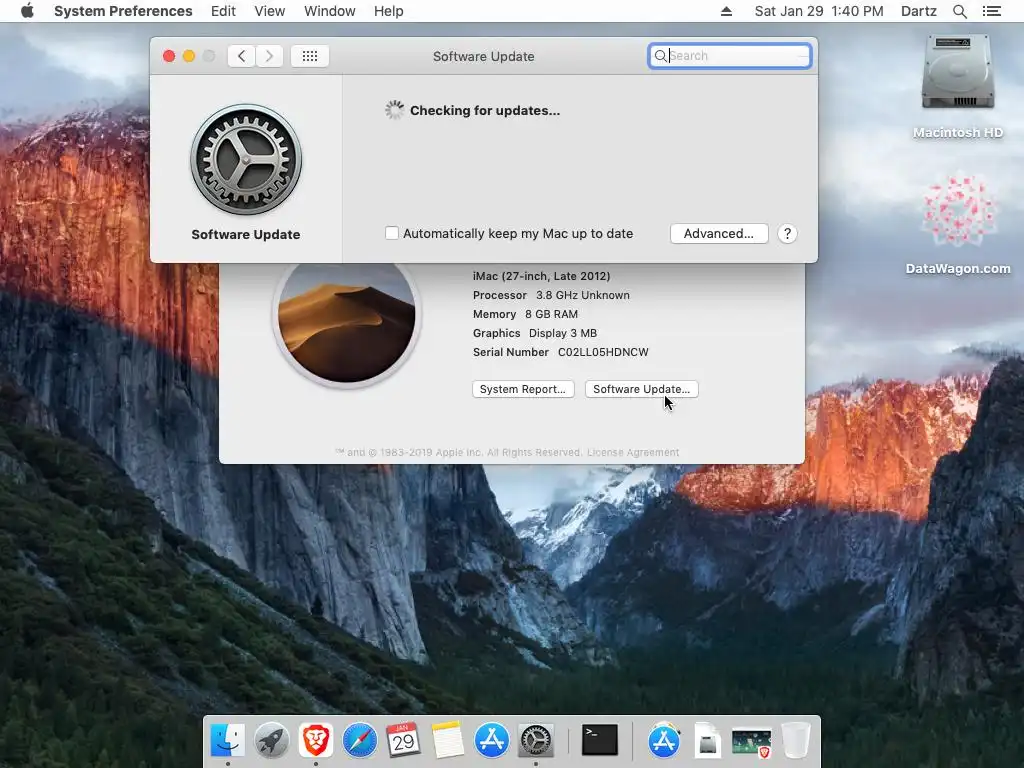Click Memory 8 GB RAM line
Viewport: 1024px width, 768px height.
coord(525,314)
